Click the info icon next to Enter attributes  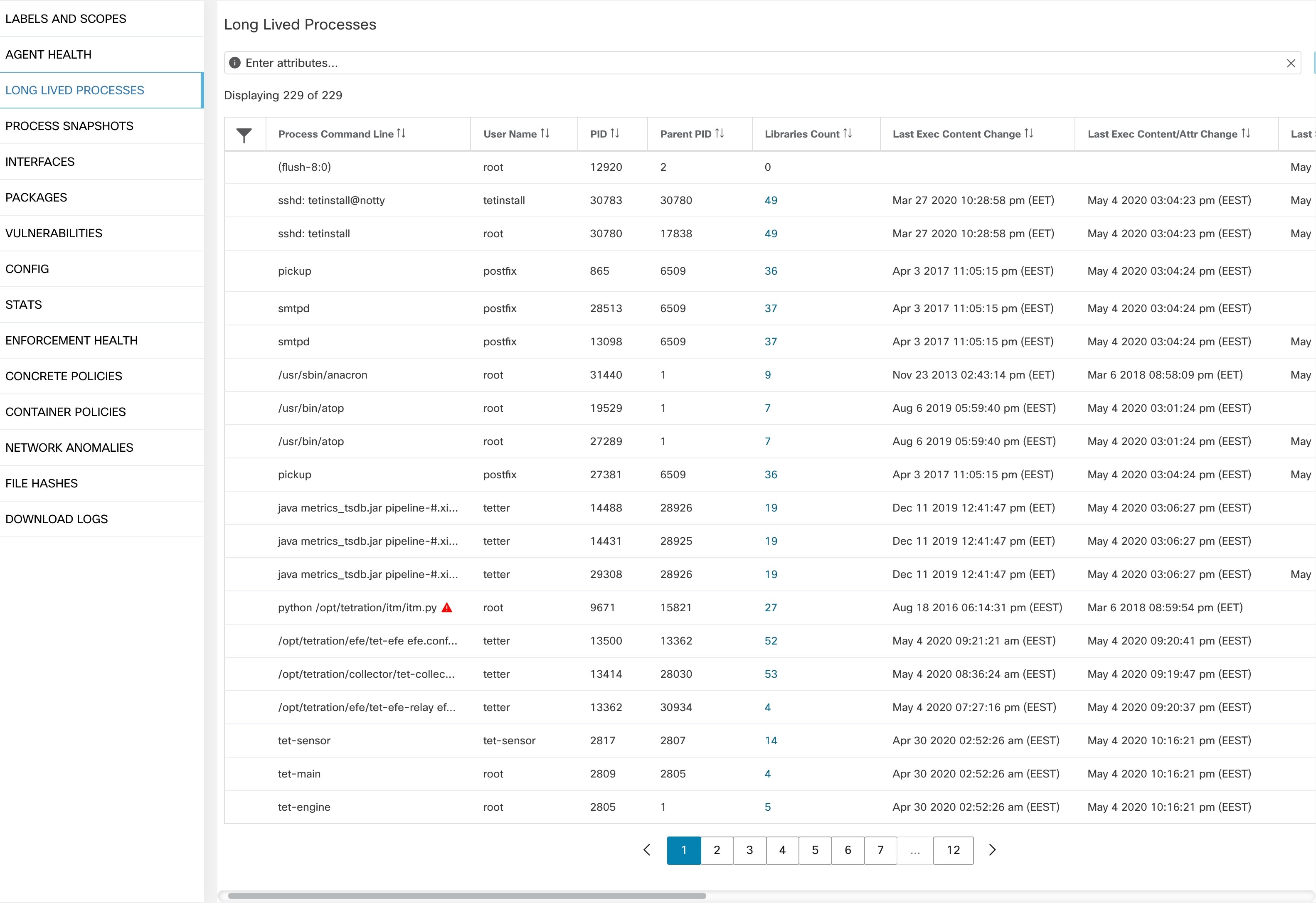(x=237, y=63)
